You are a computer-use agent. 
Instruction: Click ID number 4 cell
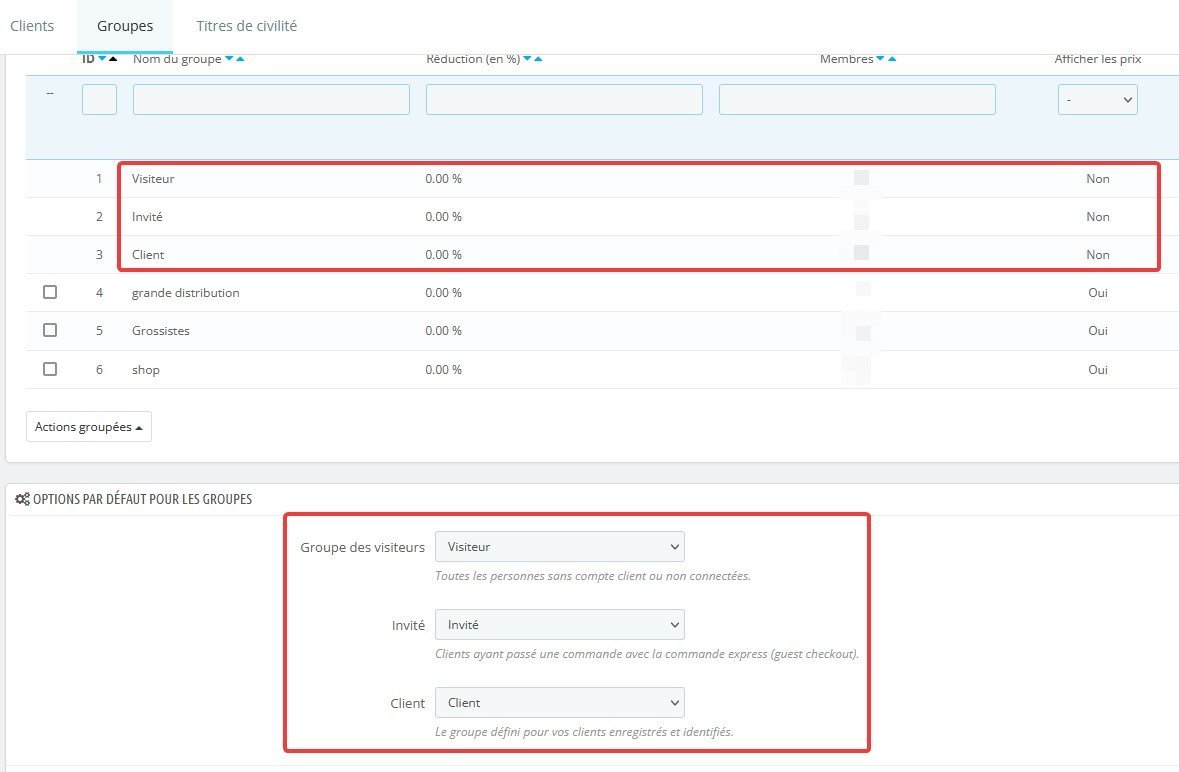click(99, 293)
